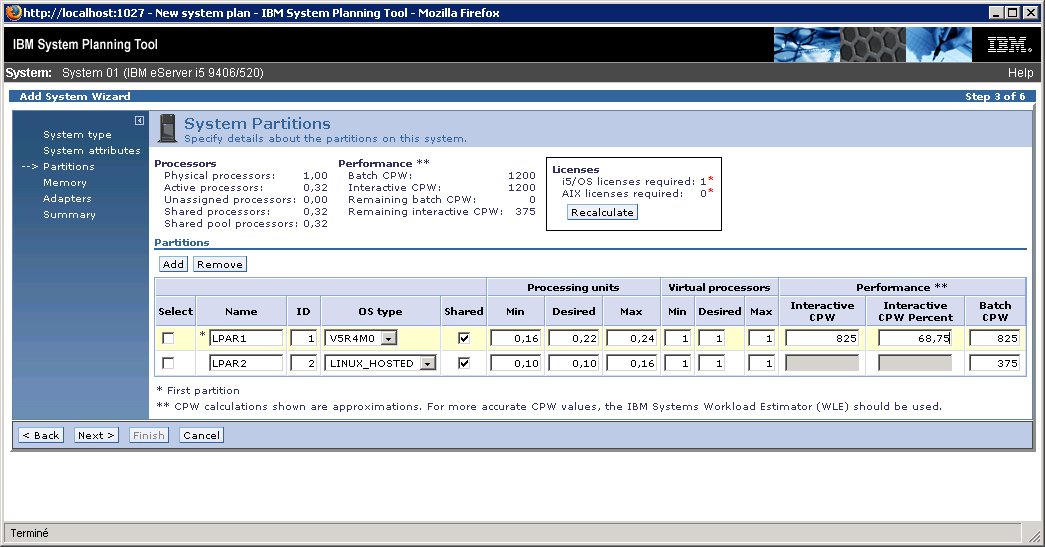Select the Partitions wizard step

point(69,167)
